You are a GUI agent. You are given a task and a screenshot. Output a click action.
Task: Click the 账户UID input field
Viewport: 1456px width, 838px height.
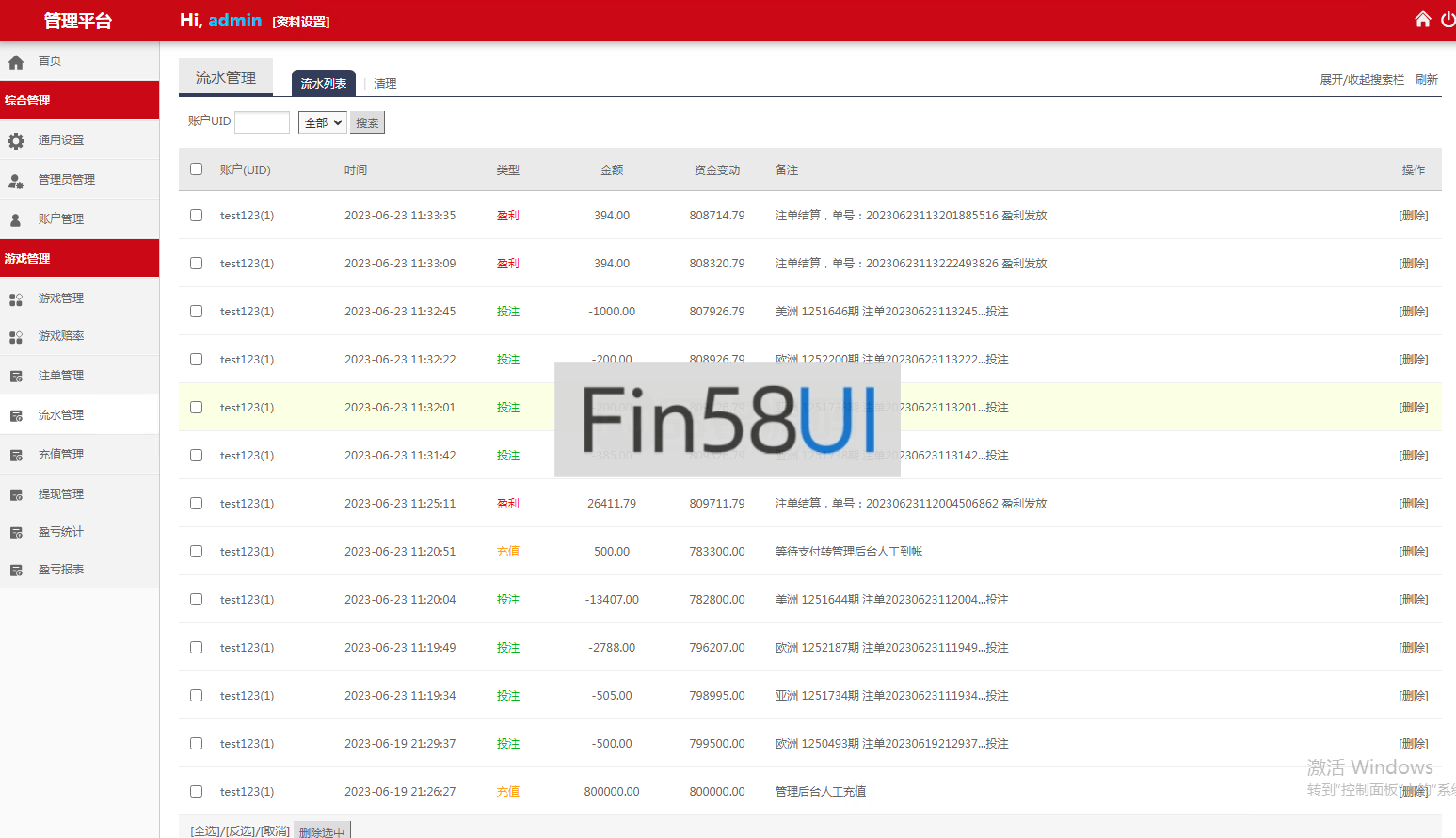tap(262, 122)
